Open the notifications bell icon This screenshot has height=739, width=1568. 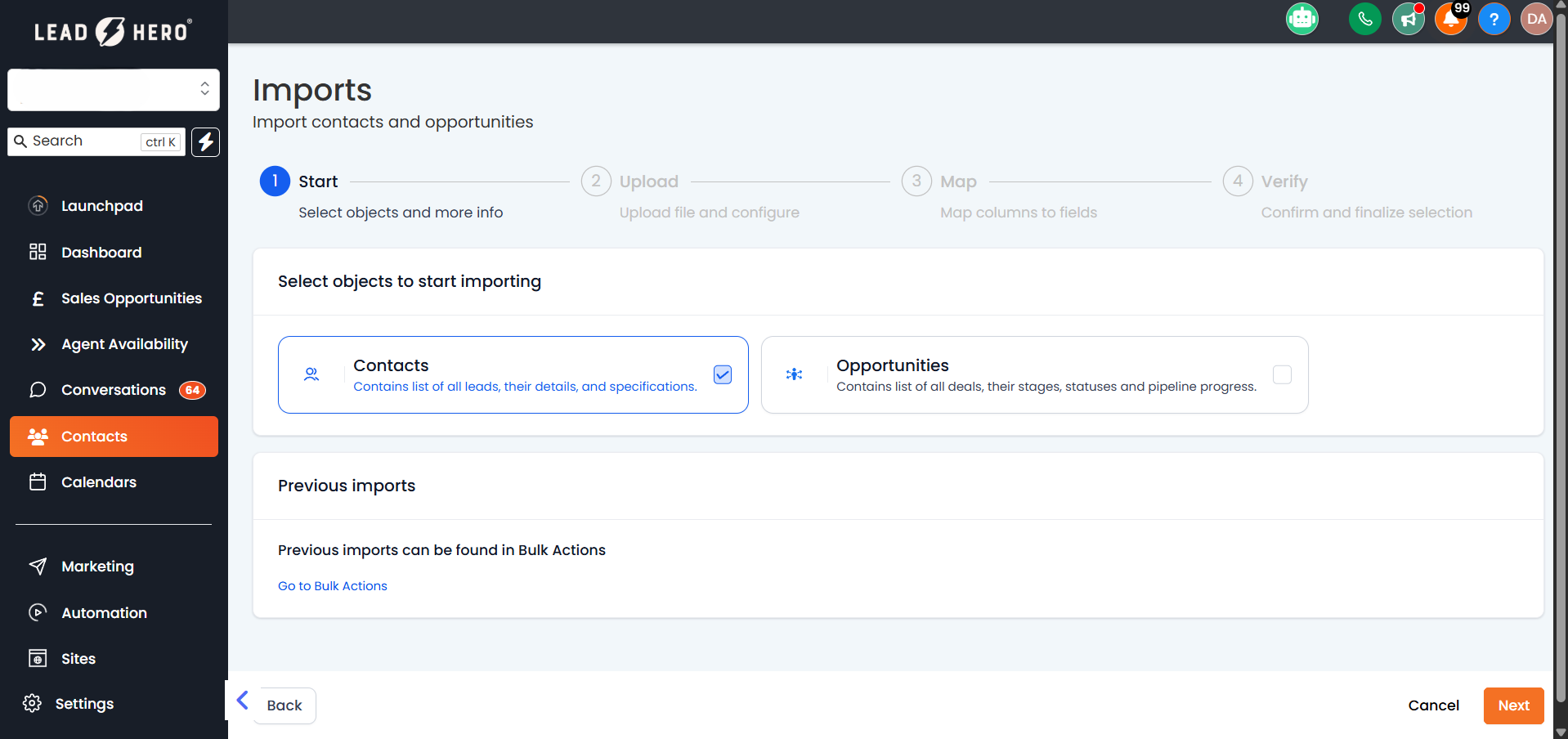click(1450, 19)
